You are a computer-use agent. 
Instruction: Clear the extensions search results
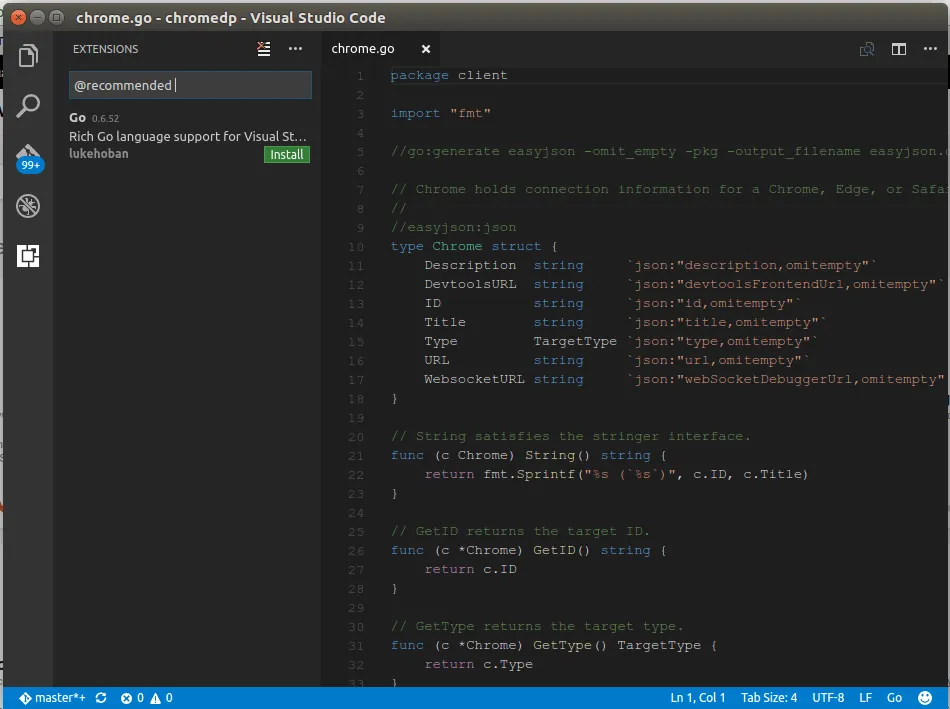(x=264, y=49)
